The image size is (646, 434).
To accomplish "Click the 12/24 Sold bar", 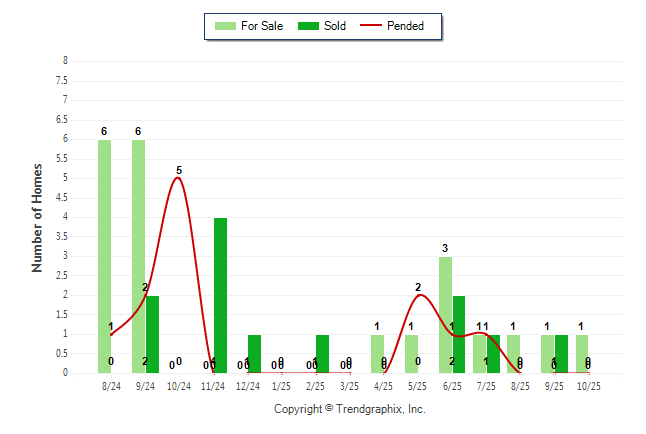I will pyautogui.click(x=254, y=354).
